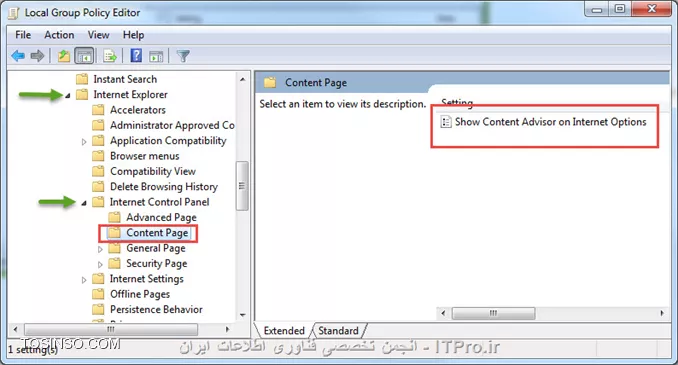The width and height of the screenshot is (678, 365).
Task: Open the View menu
Action: [99, 35]
